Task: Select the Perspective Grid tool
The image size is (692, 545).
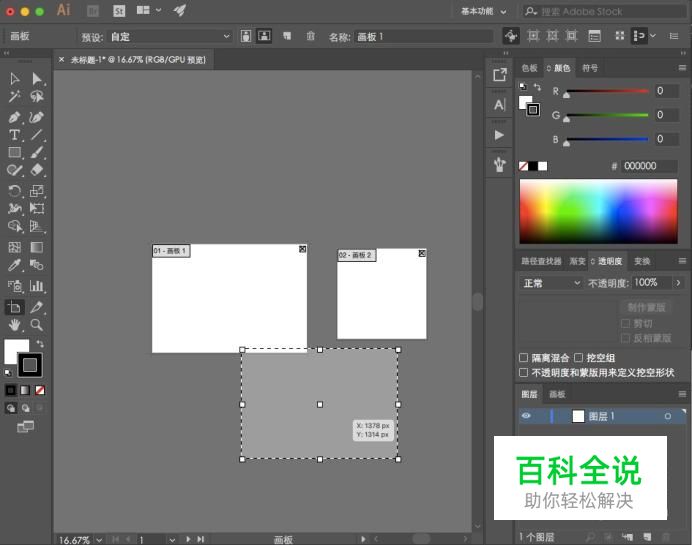Action: coord(37,226)
